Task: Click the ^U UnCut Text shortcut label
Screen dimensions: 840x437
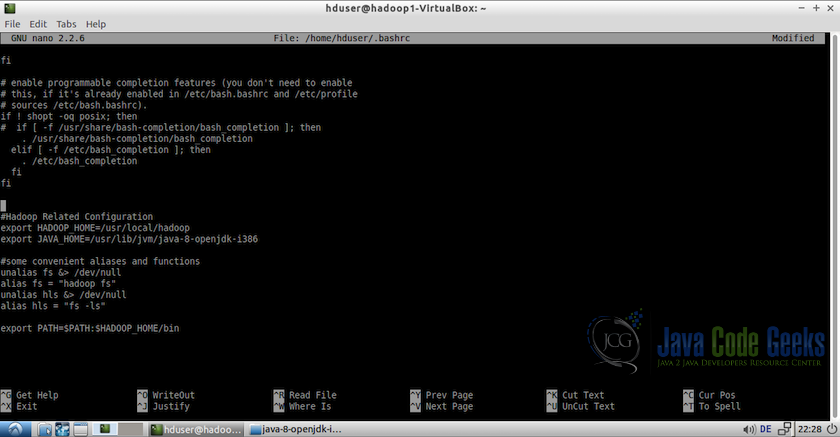Action: (581, 406)
